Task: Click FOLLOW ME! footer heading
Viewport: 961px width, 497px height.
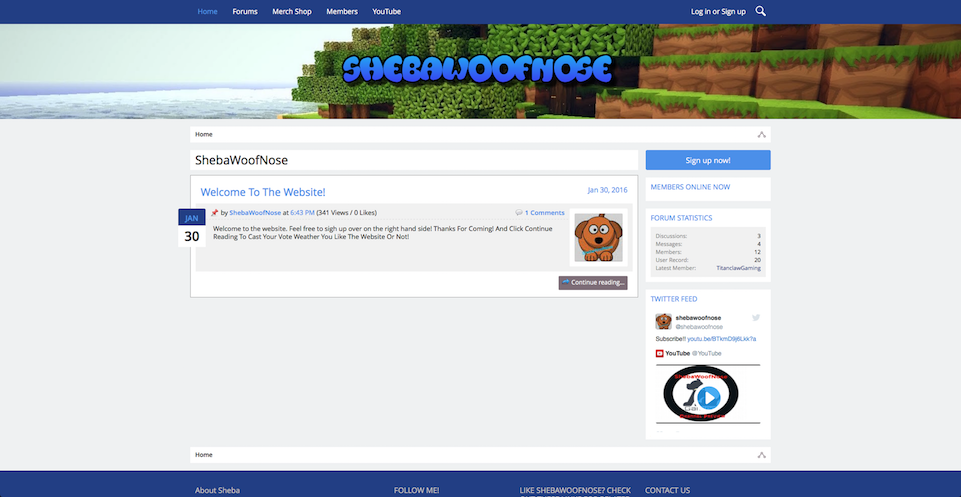Action: point(416,490)
